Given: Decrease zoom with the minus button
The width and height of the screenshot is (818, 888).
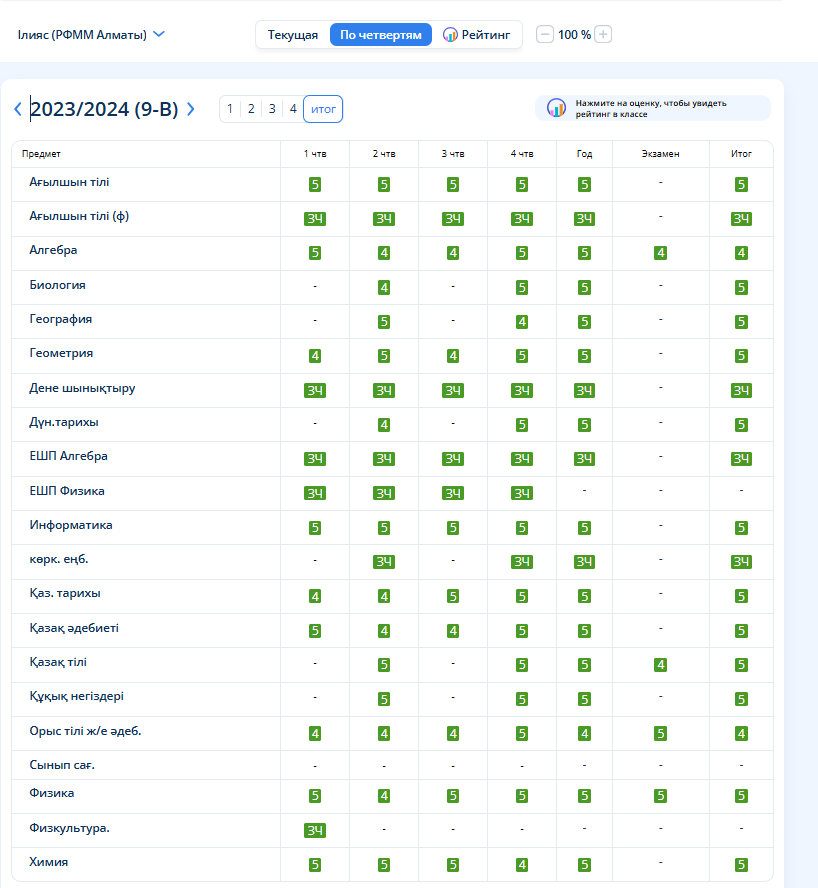Looking at the screenshot, I should 545,35.
